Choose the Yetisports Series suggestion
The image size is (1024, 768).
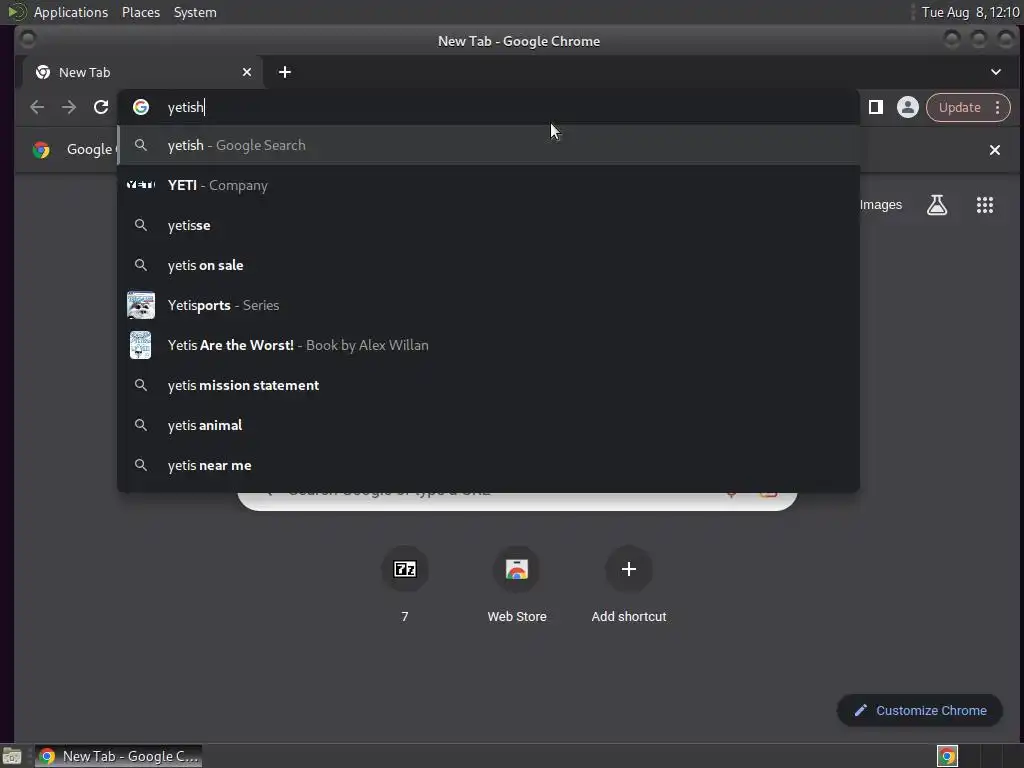click(488, 305)
